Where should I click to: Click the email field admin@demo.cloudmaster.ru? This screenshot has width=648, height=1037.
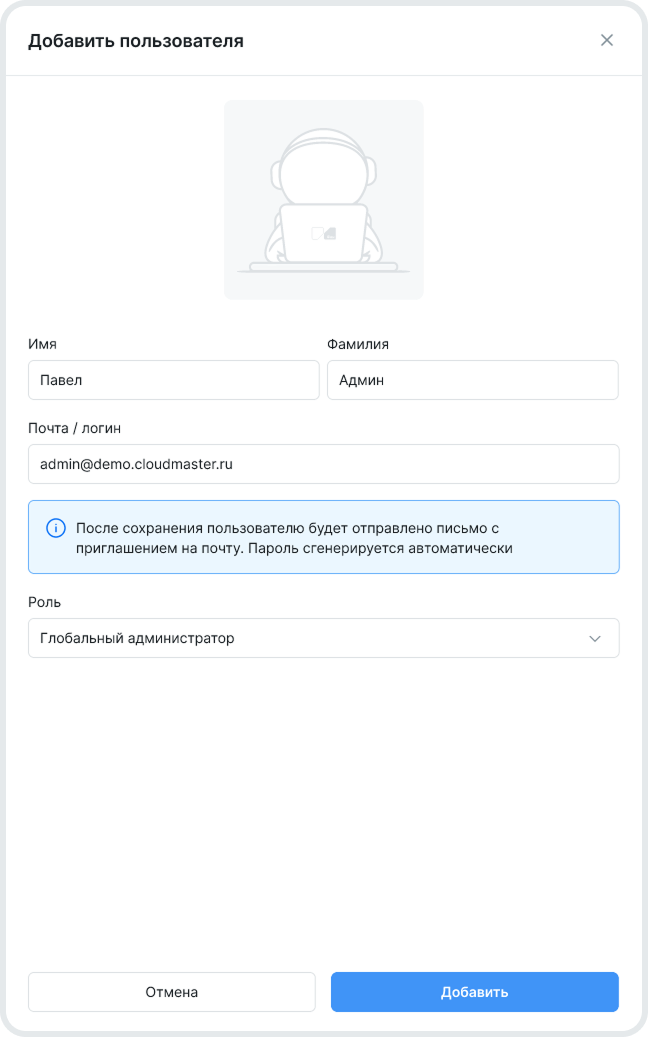coord(323,464)
